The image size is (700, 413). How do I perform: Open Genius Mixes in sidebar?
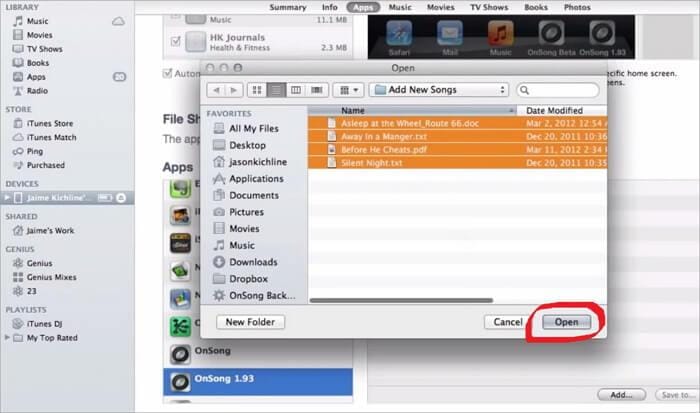coord(51,277)
